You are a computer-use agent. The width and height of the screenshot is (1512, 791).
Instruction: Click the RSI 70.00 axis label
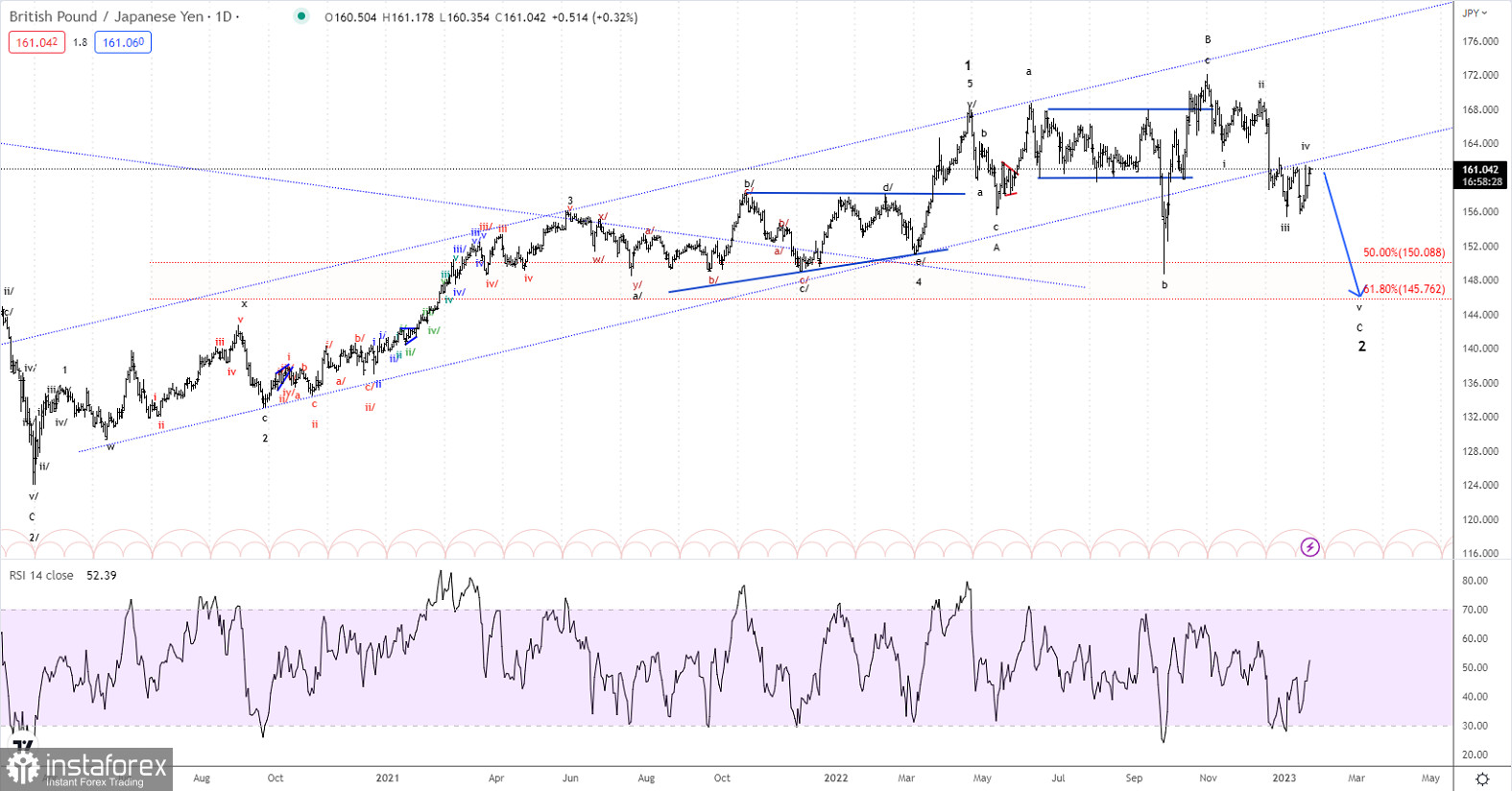pos(1475,610)
